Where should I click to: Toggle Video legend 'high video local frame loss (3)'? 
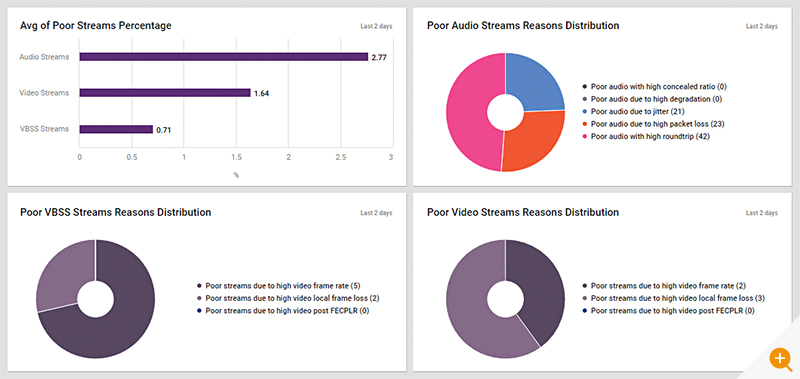(x=673, y=298)
